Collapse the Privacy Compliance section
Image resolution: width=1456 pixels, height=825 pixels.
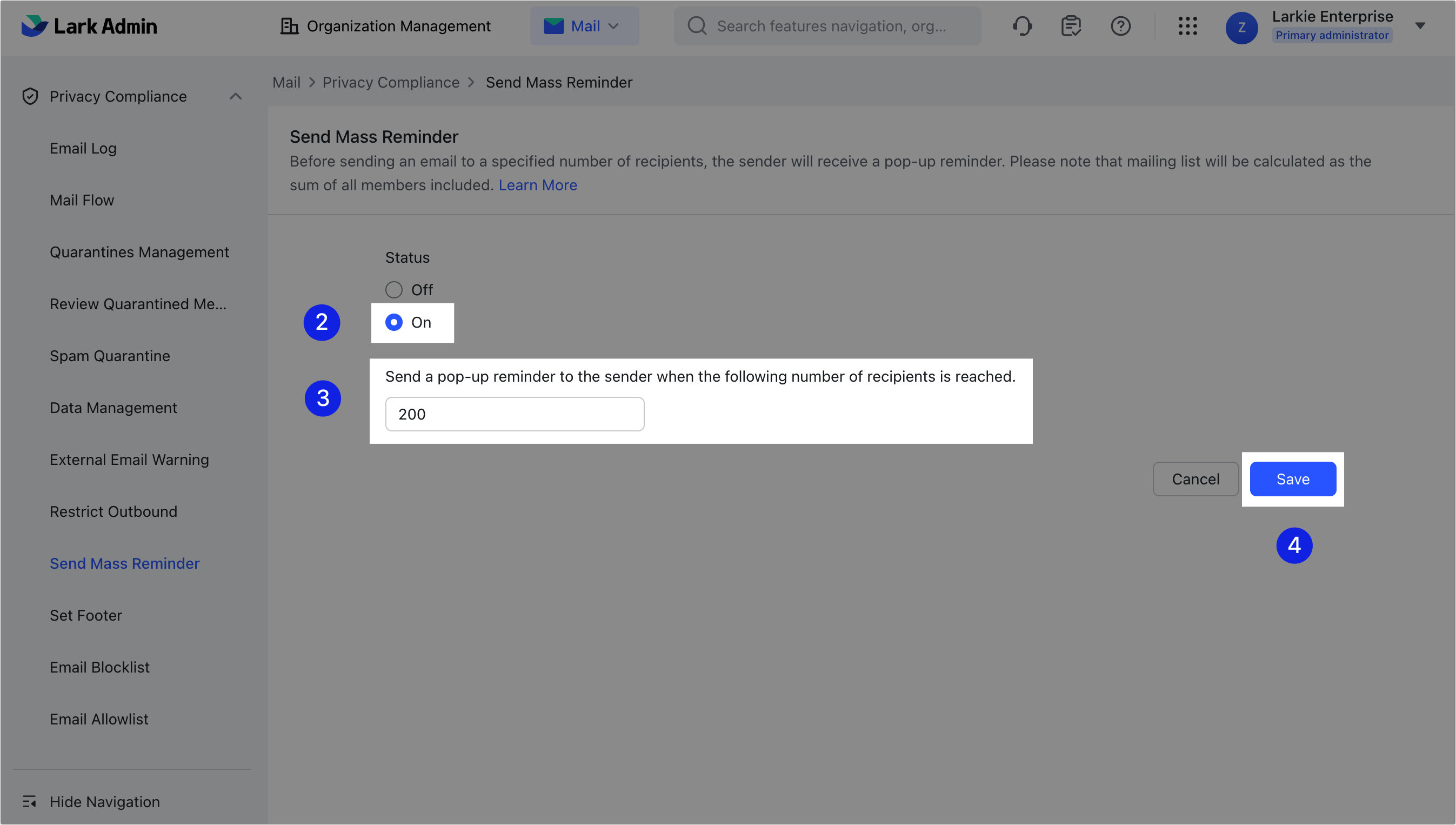(x=236, y=96)
